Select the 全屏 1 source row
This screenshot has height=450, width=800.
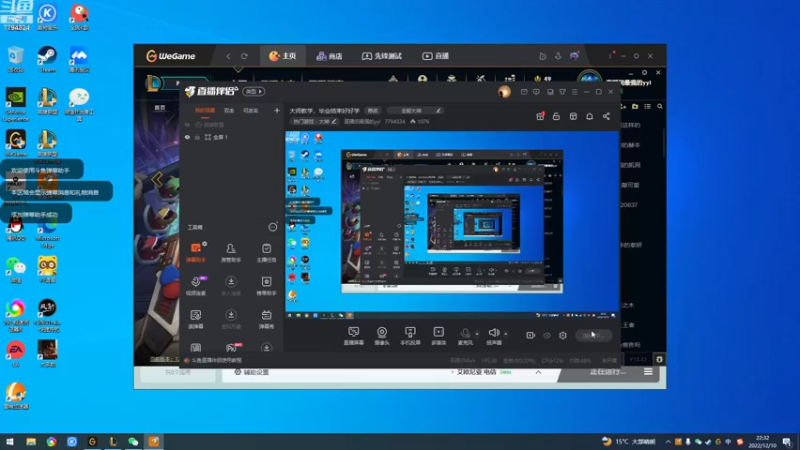[232, 137]
